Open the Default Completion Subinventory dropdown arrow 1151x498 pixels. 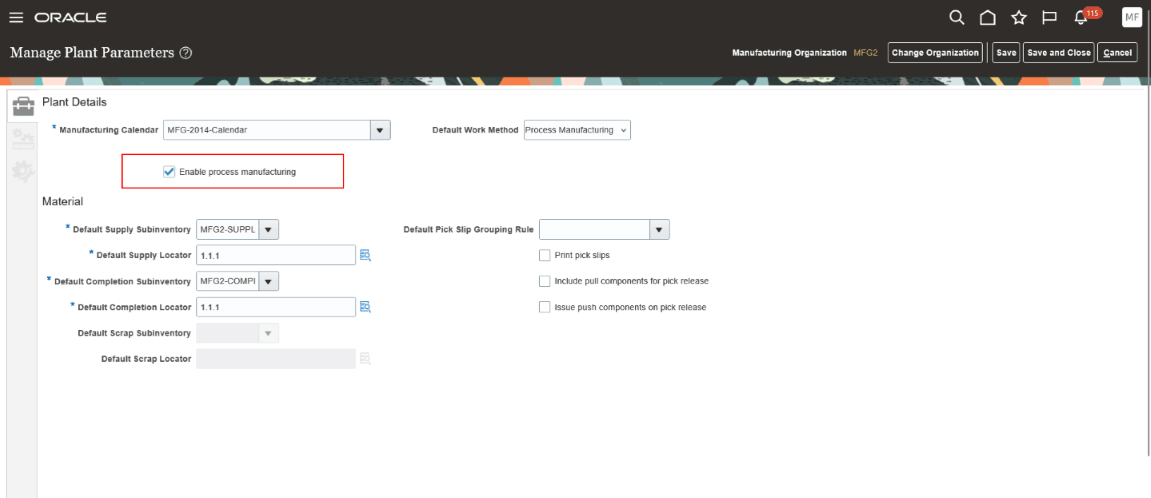(x=269, y=281)
